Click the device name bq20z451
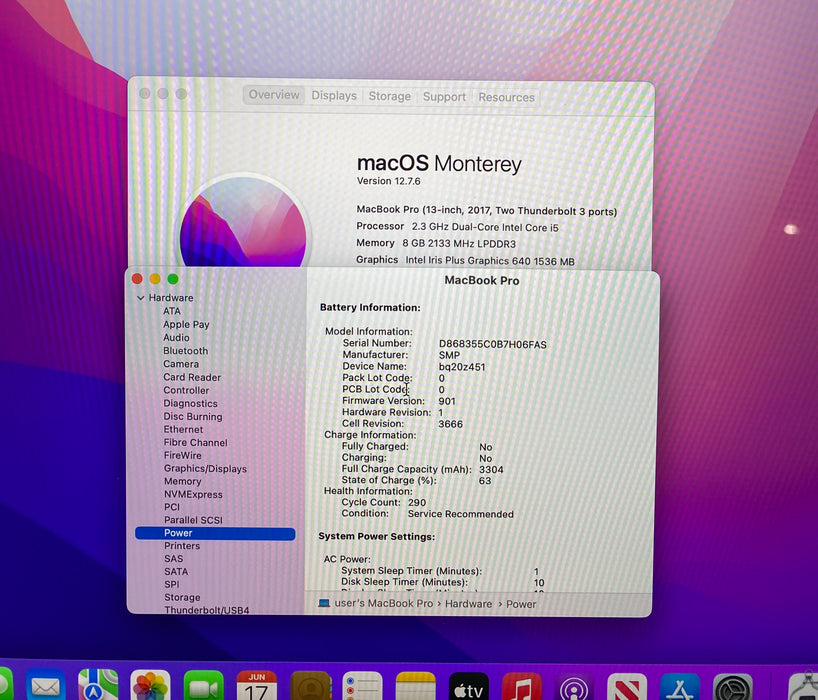 coord(462,367)
